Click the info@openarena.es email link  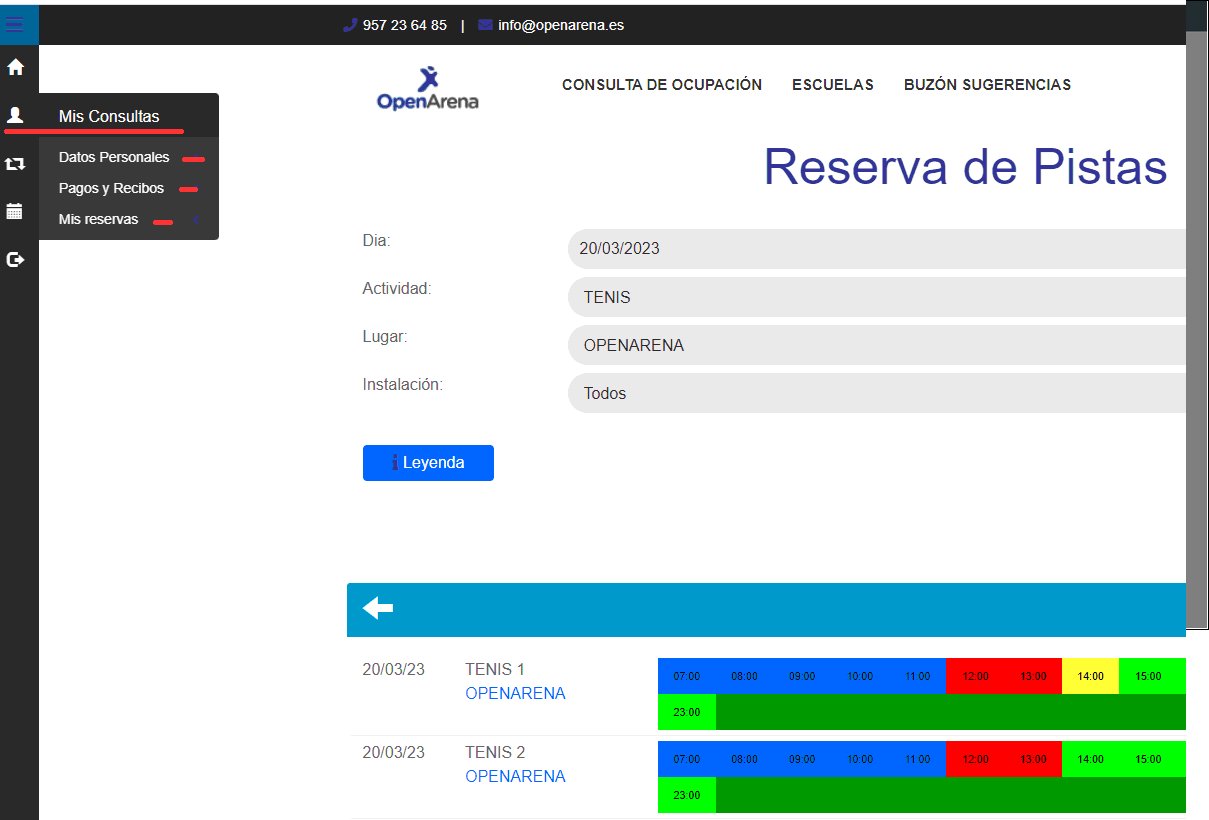pyautogui.click(x=561, y=25)
